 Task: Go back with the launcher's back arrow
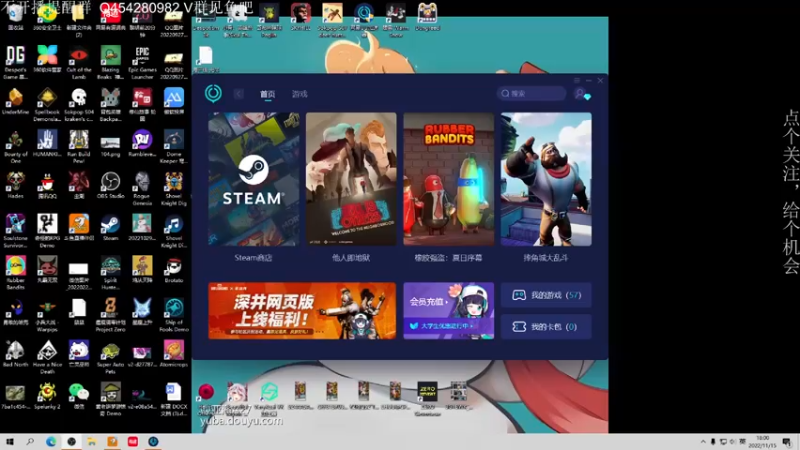tap(239, 94)
